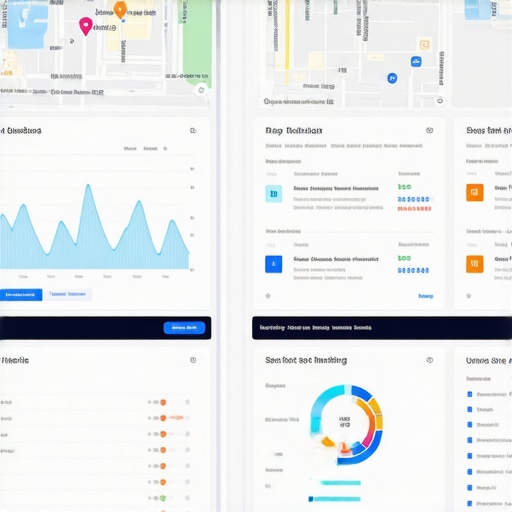Click the light outlined button below the area chart
This screenshot has height=512, width=512.
[x=68, y=294]
